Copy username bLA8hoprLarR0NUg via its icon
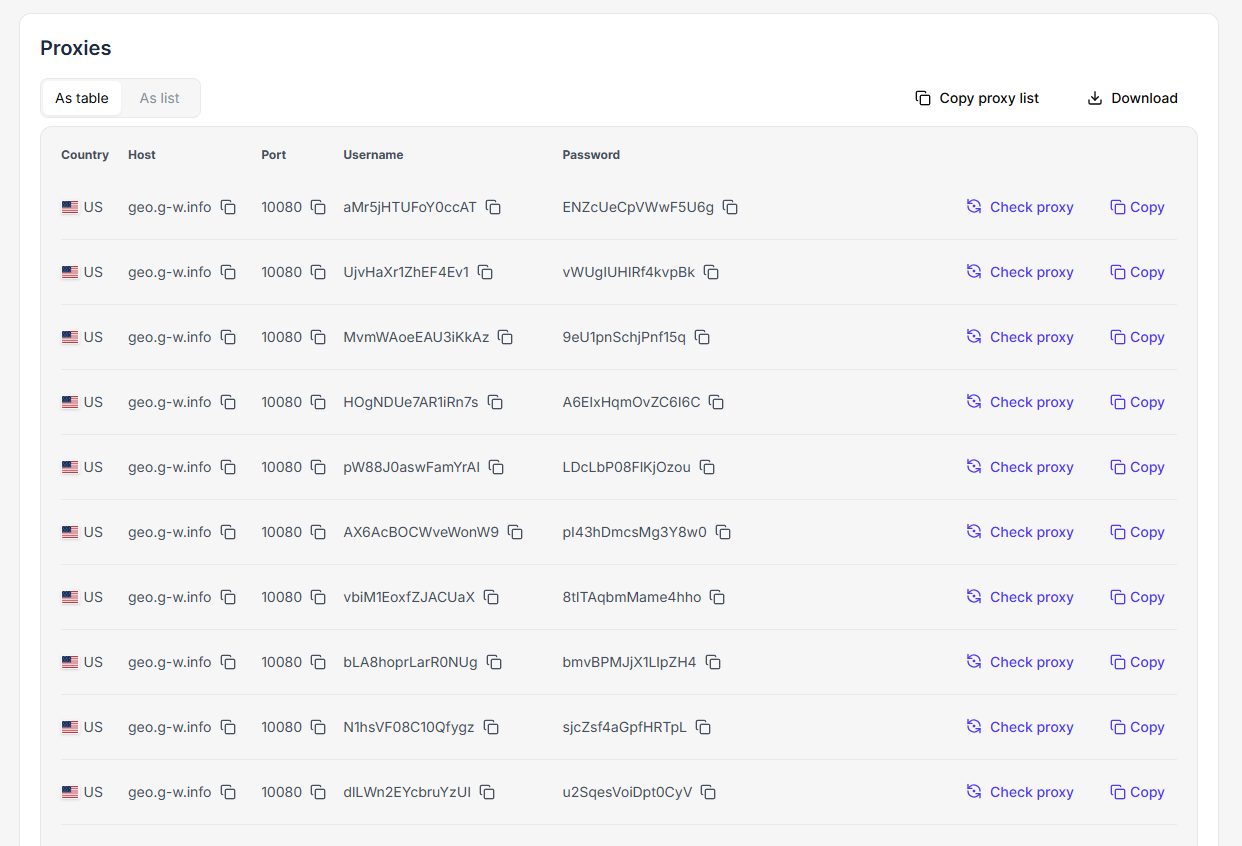The height and width of the screenshot is (846, 1242). (x=494, y=662)
